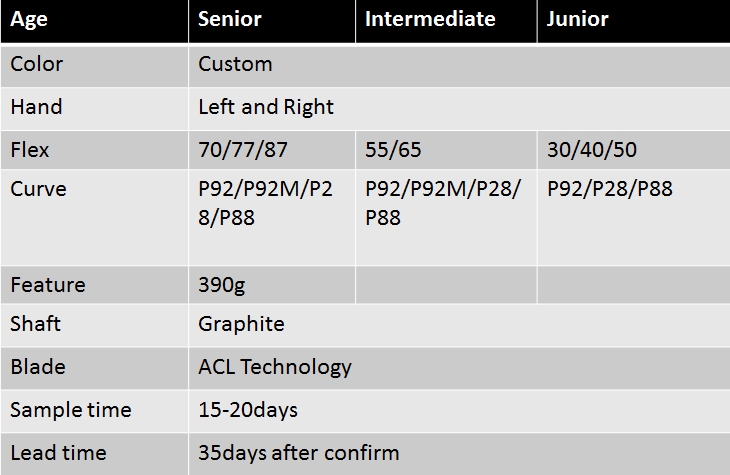Viewport: 730px width, 475px height.
Task: Click the Senior flex 70/77/87 cell
Action: pos(272,150)
